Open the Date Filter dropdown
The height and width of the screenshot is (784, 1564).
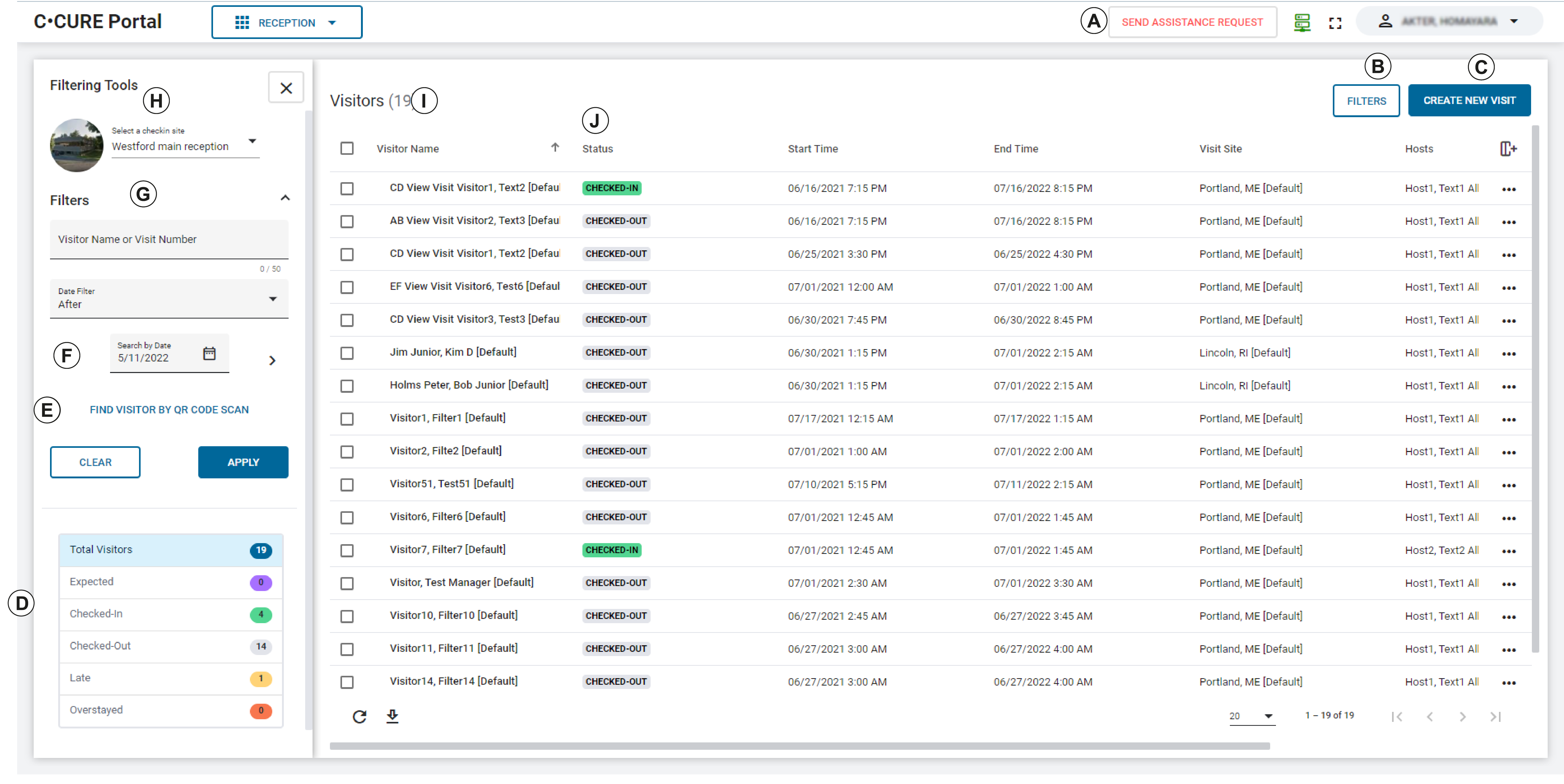169,299
